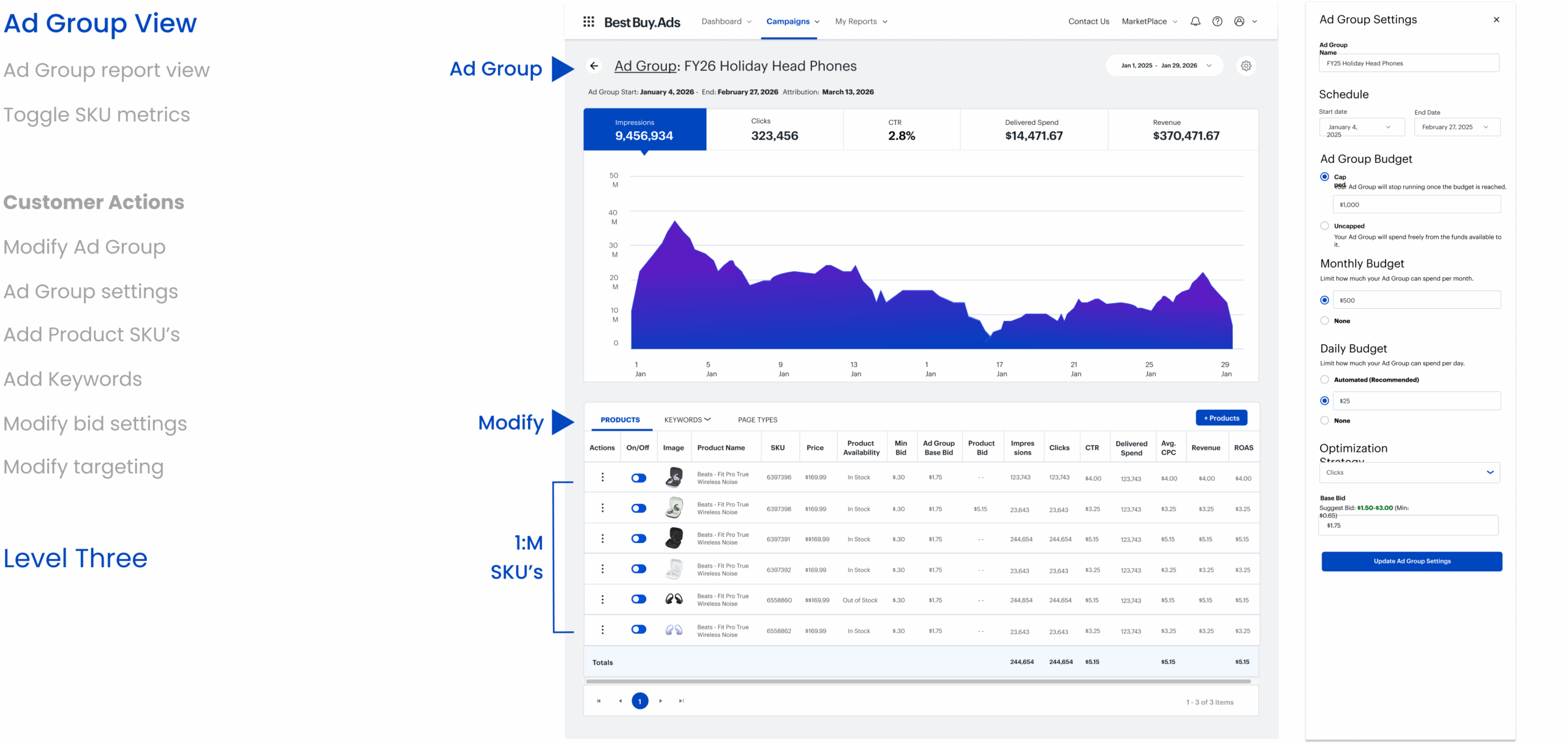The image size is (1568, 744).
Task: Toggle the on/off switch for SKU 6397398
Action: point(639,508)
